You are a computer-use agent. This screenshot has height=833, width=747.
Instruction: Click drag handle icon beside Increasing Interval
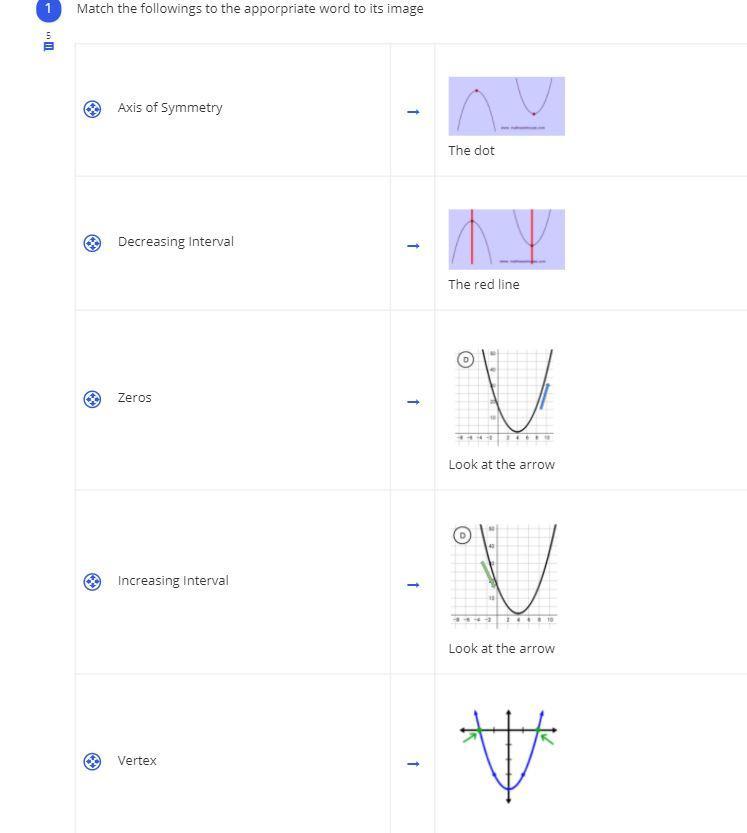point(92,582)
